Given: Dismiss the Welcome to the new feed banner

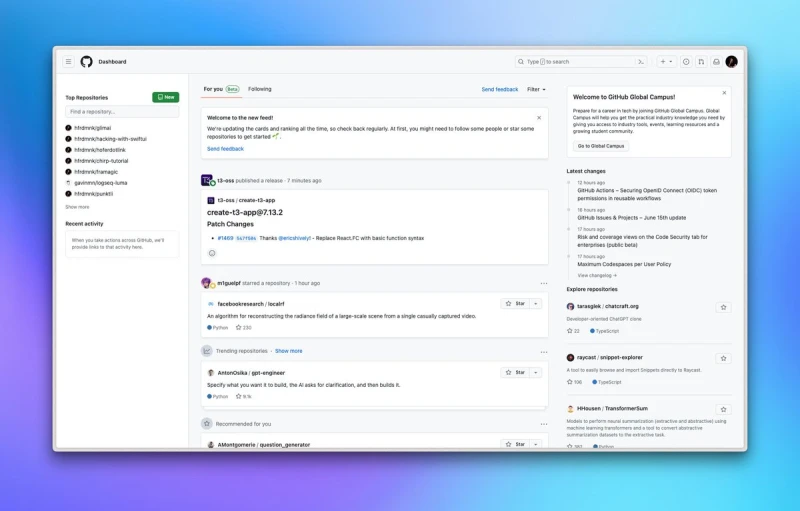Looking at the screenshot, I should 539,117.
